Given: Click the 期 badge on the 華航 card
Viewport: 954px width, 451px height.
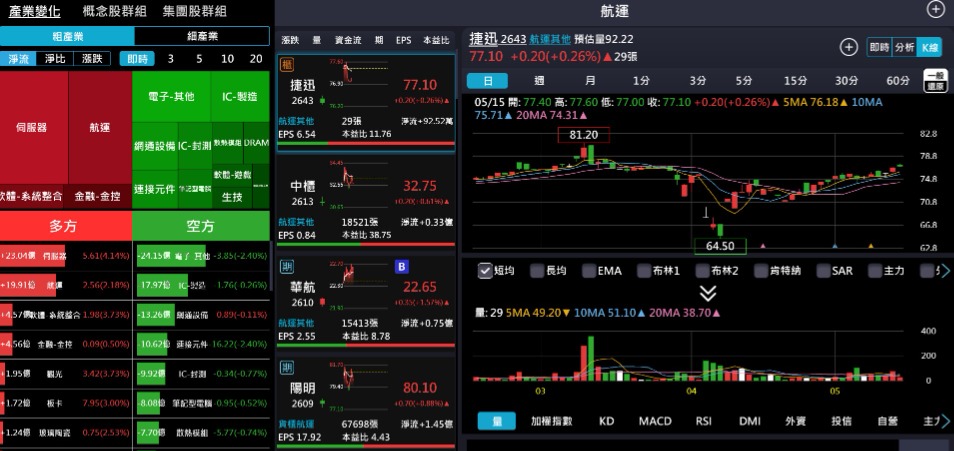Looking at the screenshot, I should tap(286, 267).
